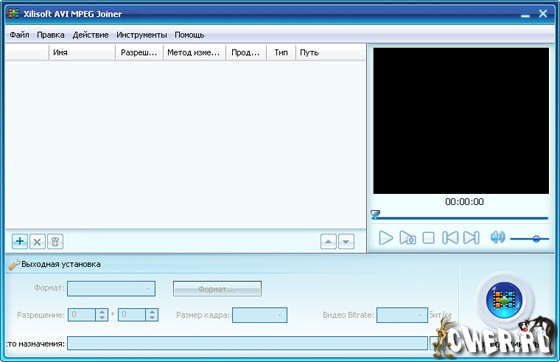
Task: Click the destination path input field
Action: 247,343
